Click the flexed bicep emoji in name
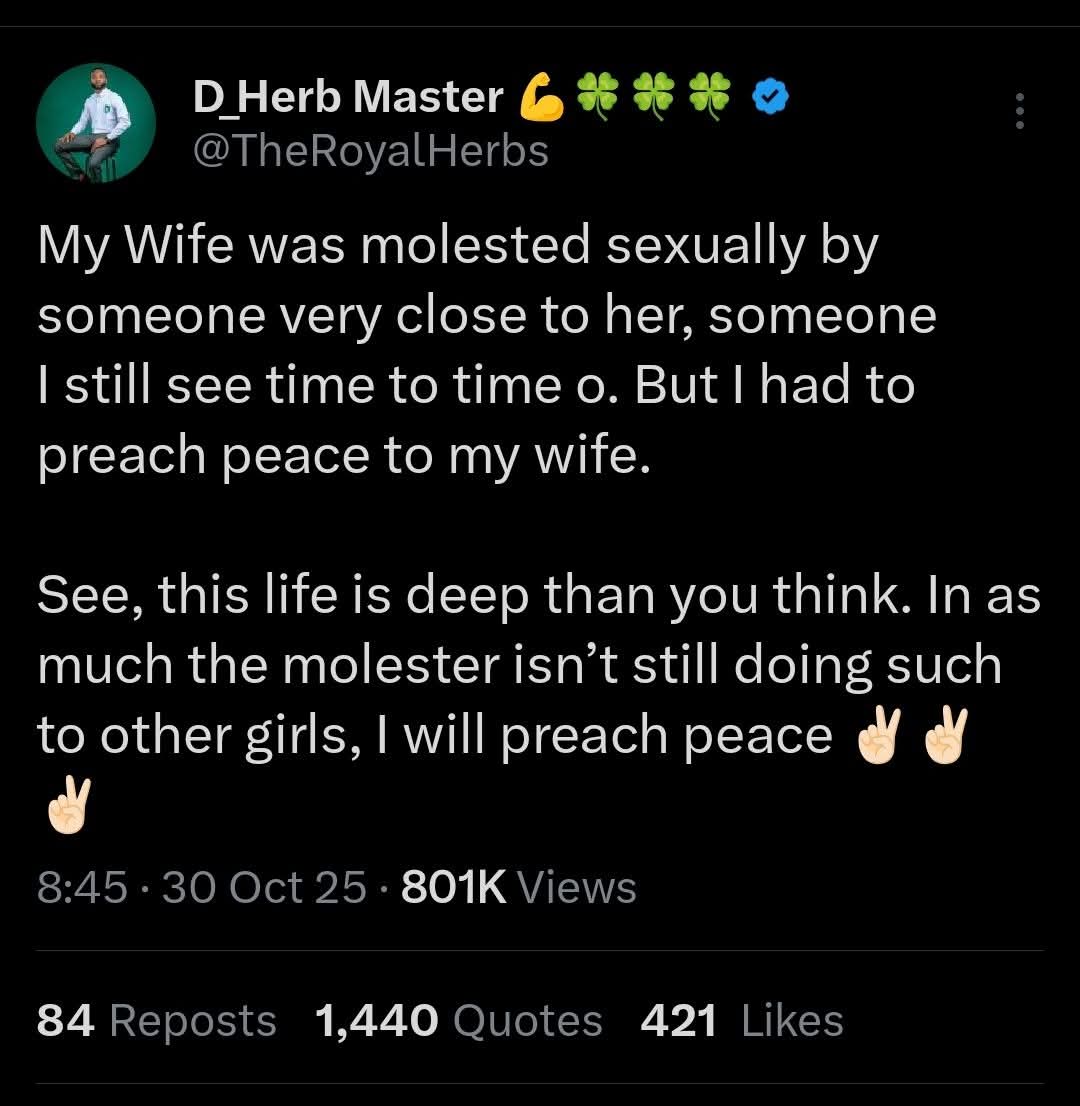 pyautogui.click(x=541, y=97)
